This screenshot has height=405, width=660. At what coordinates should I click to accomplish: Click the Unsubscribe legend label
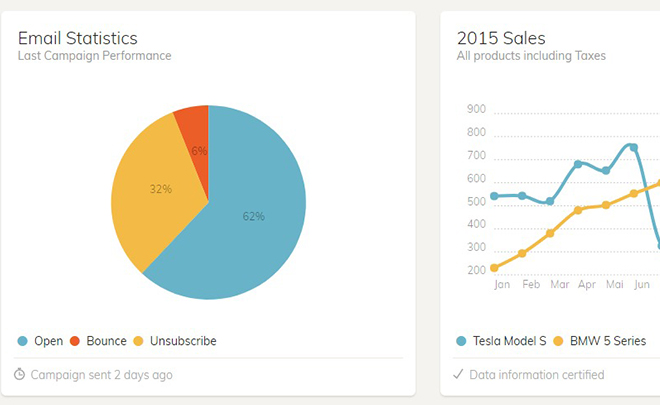(183, 341)
